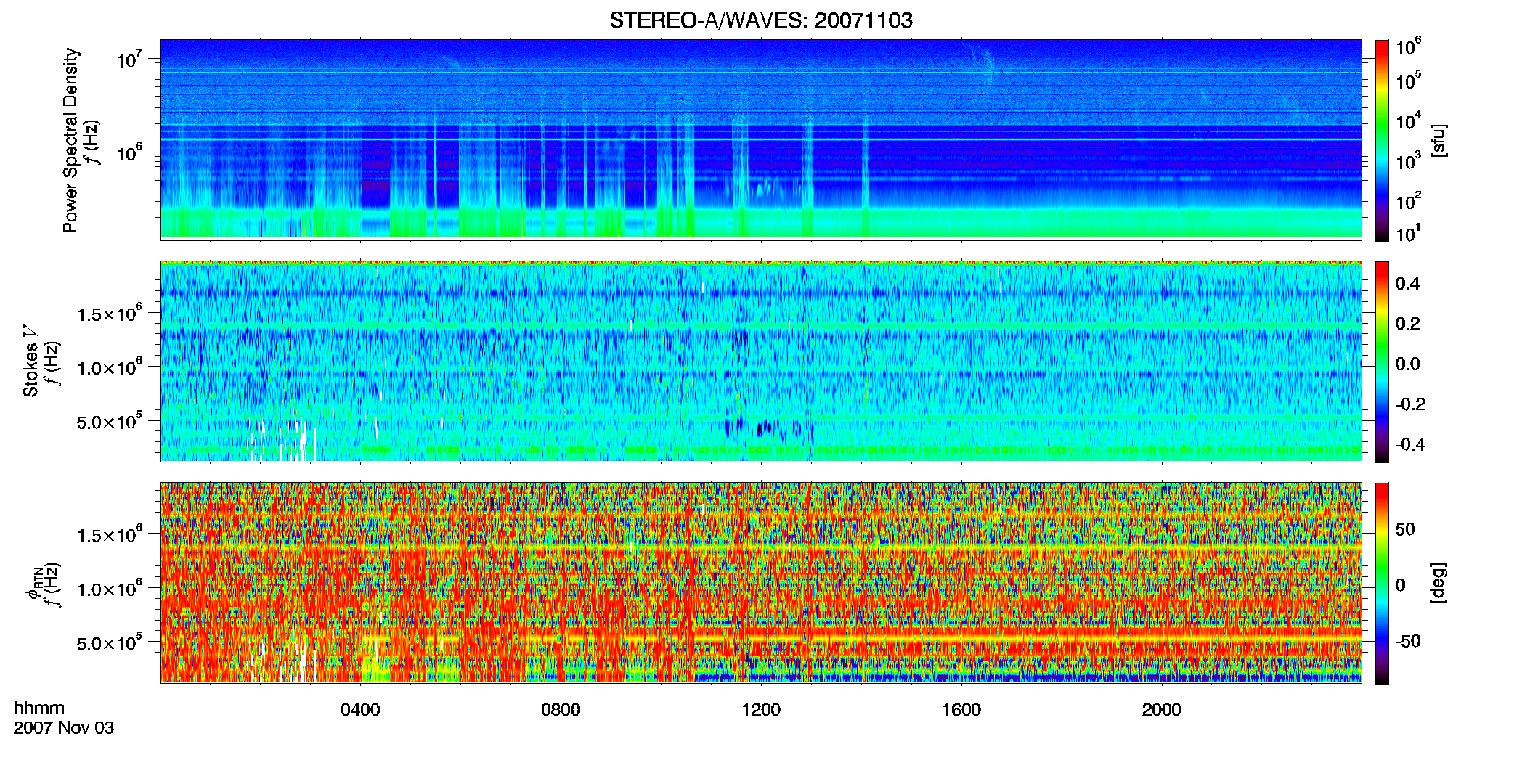
Task: Click the 5.0×10^5 tick on phi RTN axis
Action: click(110, 643)
